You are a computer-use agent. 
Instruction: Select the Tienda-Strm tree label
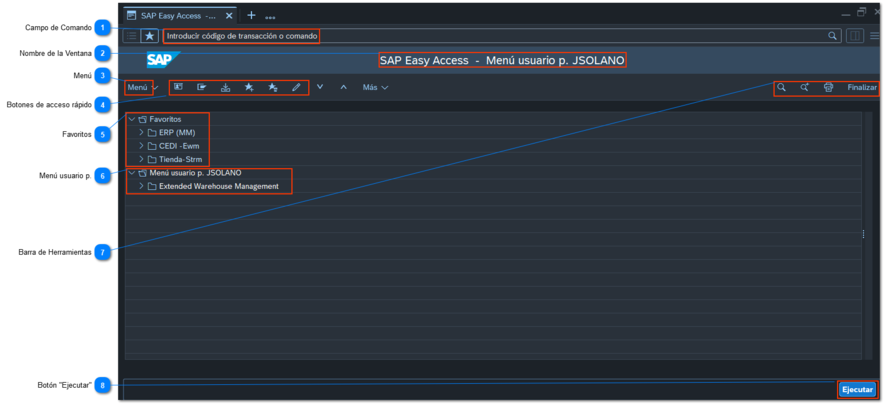(180, 159)
